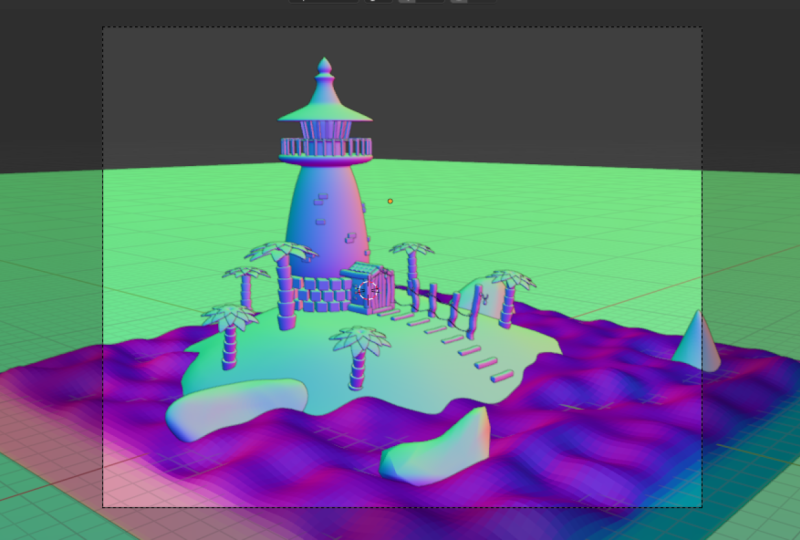
Task: Select the palm tree at the island's far right
Action: (x=509, y=298)
